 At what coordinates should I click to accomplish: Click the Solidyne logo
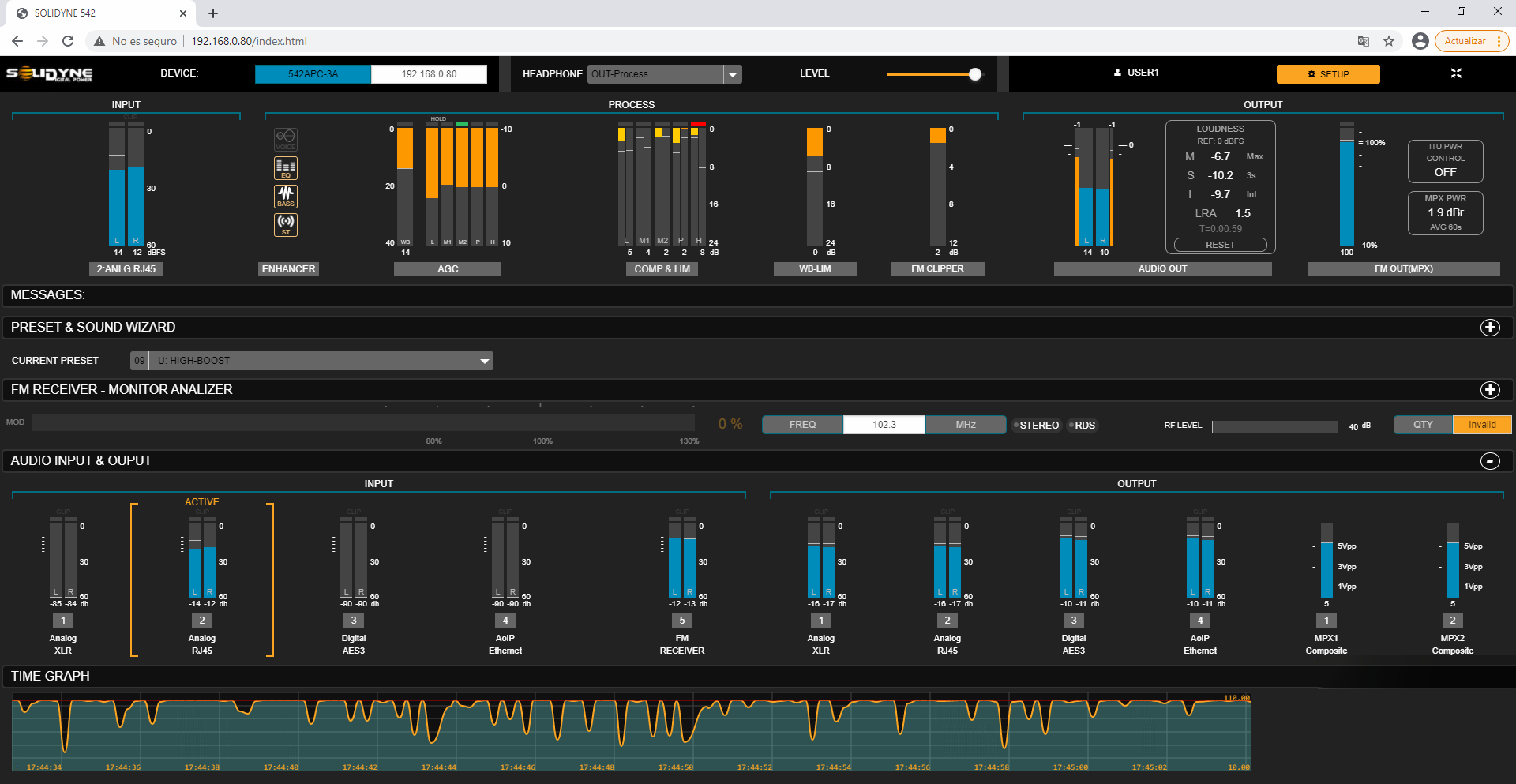click(x=50, y=73)
